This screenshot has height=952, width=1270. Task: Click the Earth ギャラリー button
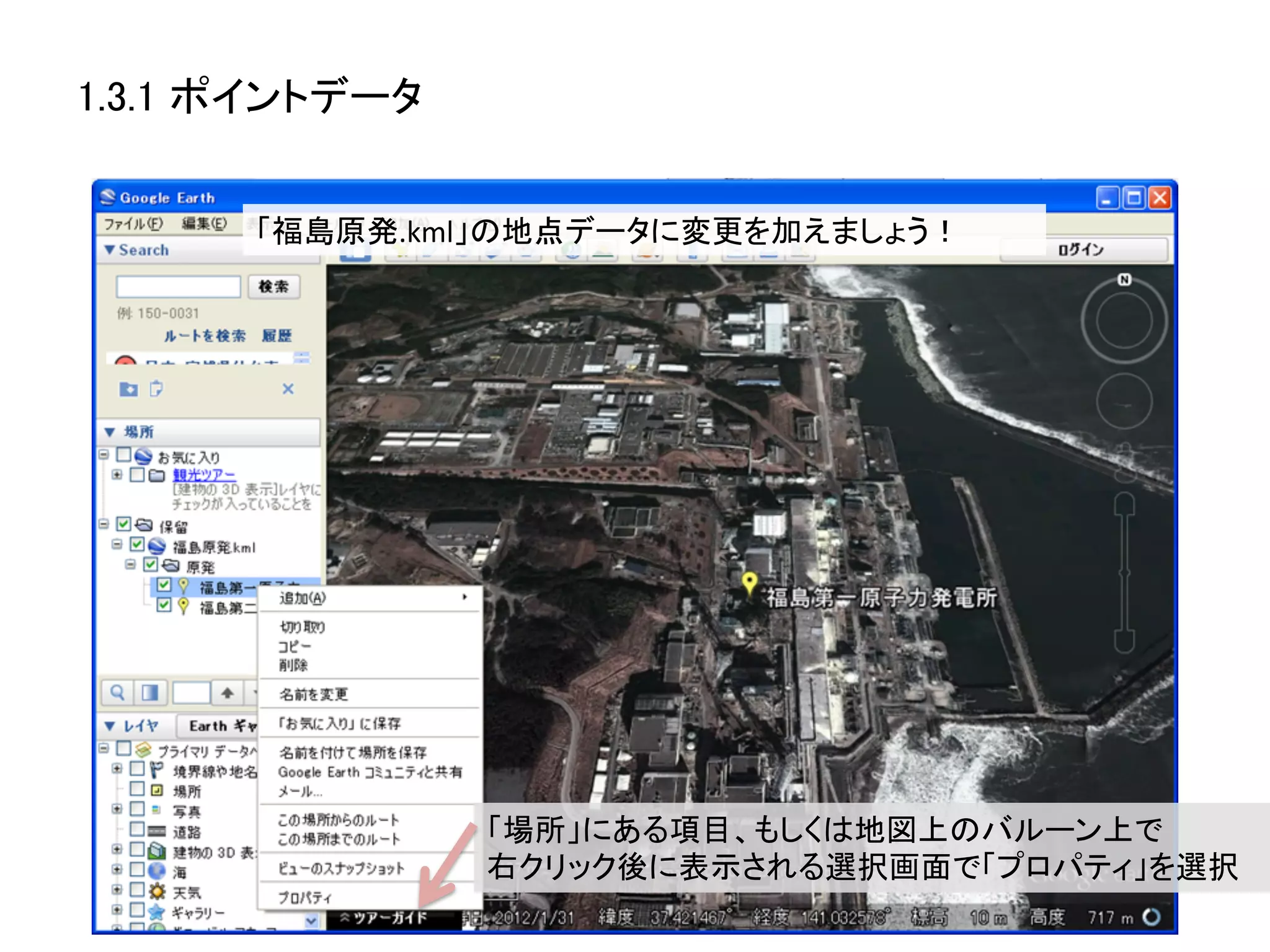217,726
